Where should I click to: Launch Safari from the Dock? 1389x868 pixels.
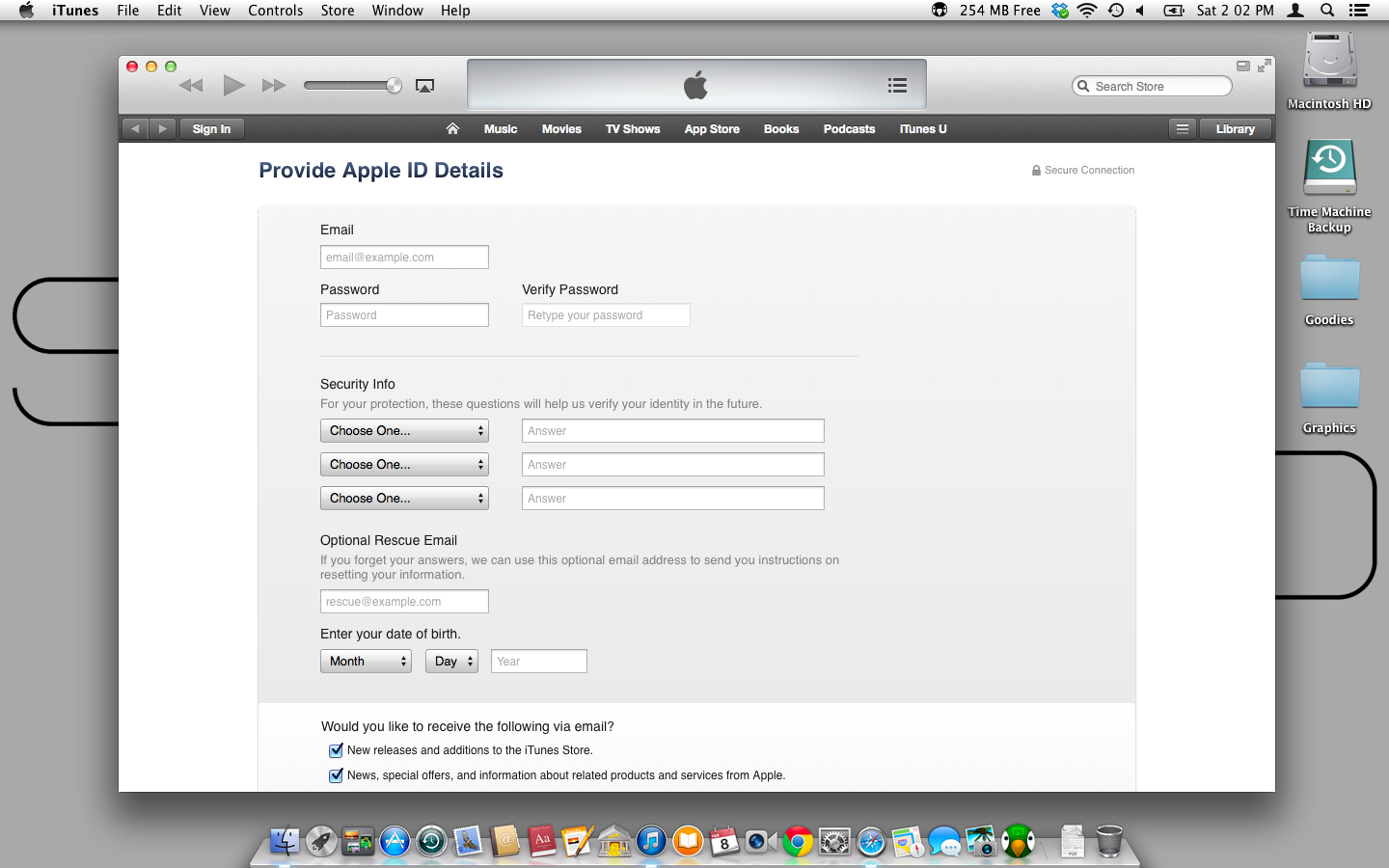pyautogui.click(x=871, y=842)
